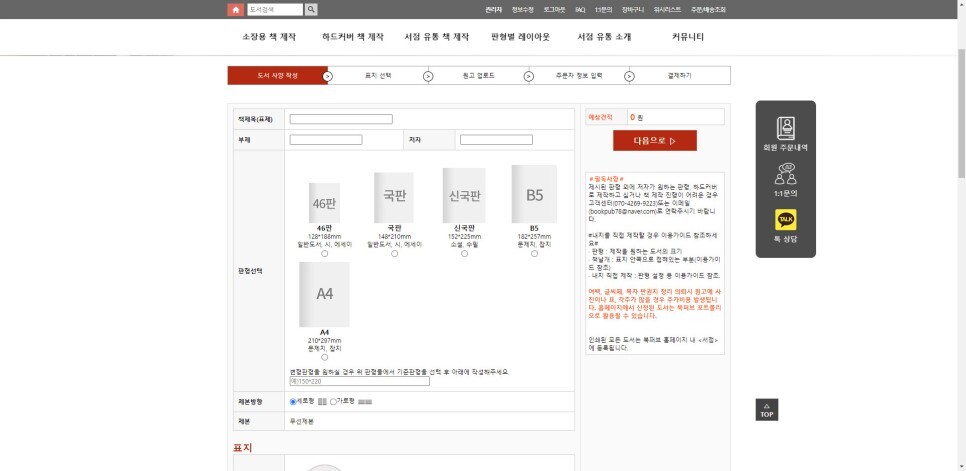
Task: Click the 표지 선택 step tab
Action: (x=378, y=76)
